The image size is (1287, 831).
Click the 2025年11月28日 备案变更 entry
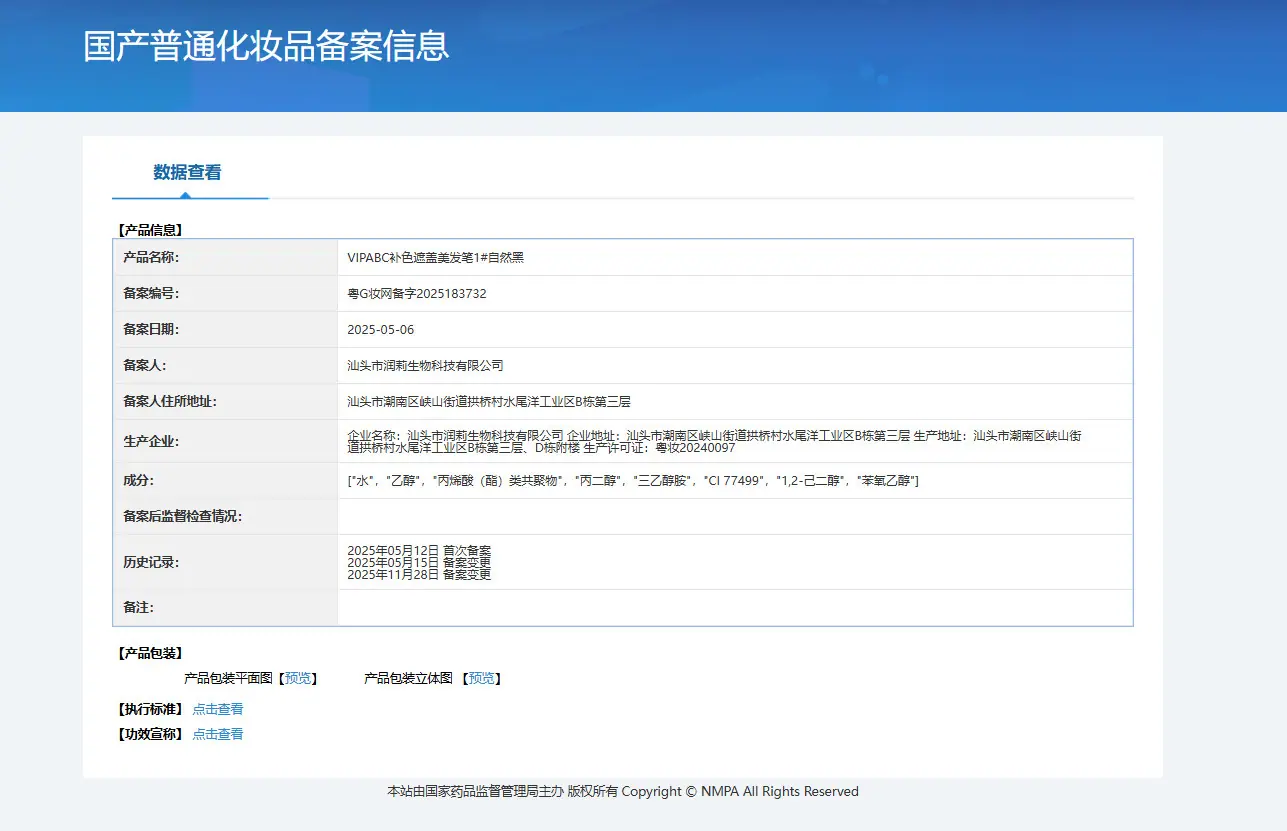click(x=419, y=574)
